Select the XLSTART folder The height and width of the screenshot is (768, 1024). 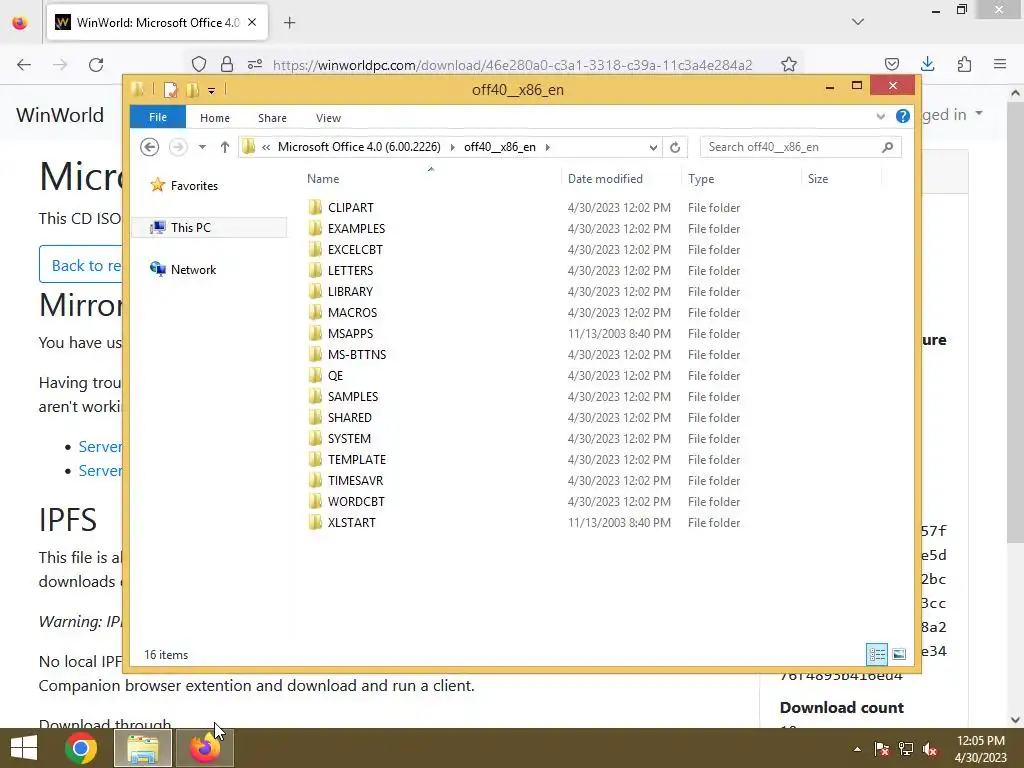352,522
